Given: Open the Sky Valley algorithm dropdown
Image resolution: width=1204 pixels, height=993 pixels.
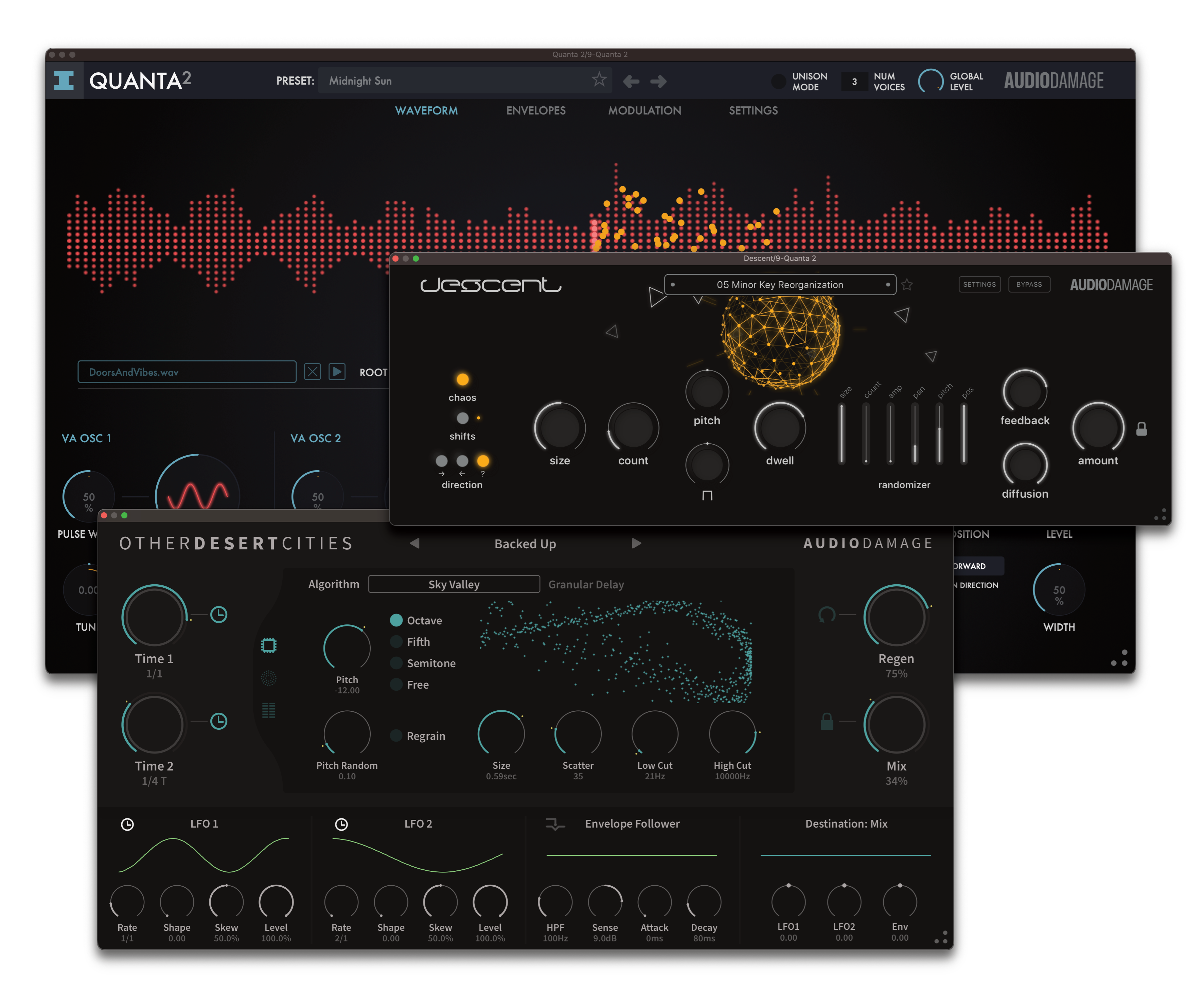Looking at the screenshot, I should (454, 584).
